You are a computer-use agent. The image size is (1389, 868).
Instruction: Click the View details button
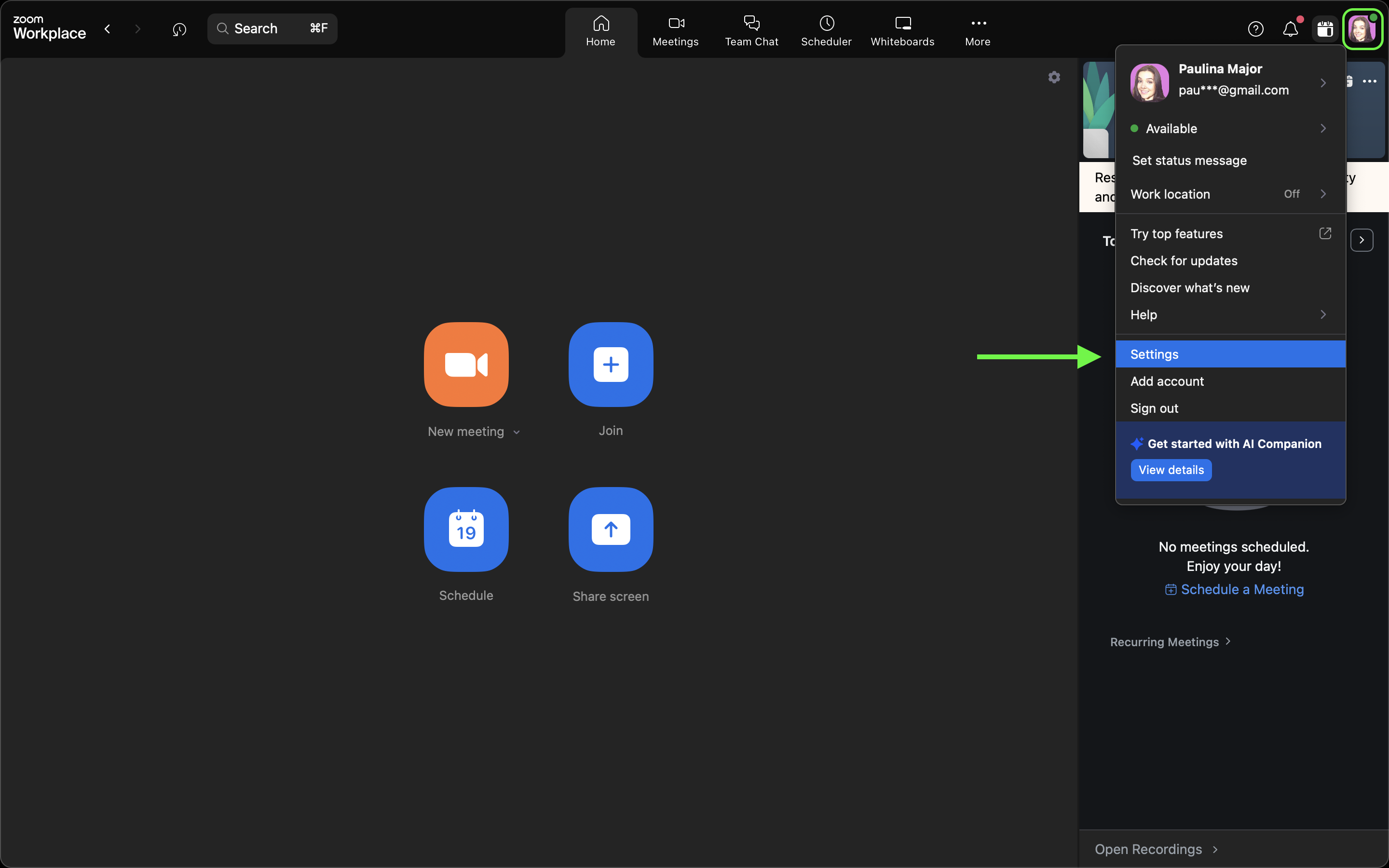[1171, 470]
